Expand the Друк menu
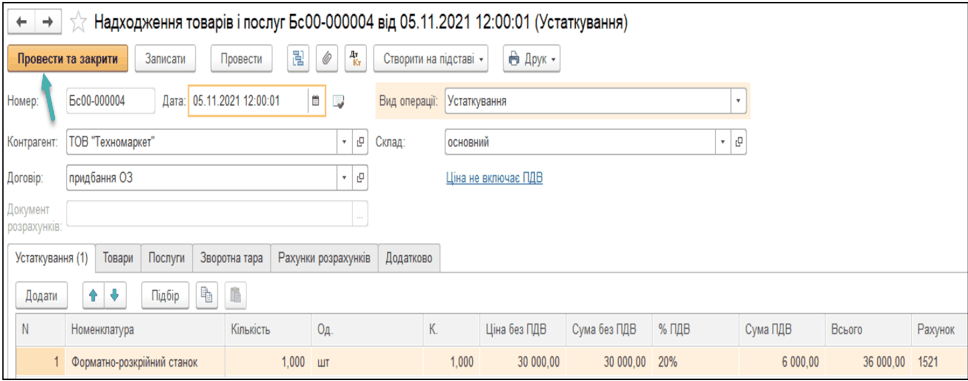 point(531,59)
